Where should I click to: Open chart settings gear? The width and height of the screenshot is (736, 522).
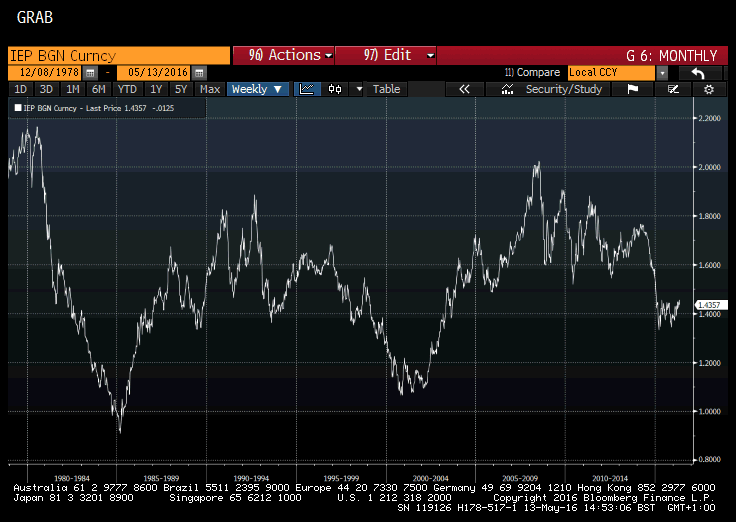709,89
